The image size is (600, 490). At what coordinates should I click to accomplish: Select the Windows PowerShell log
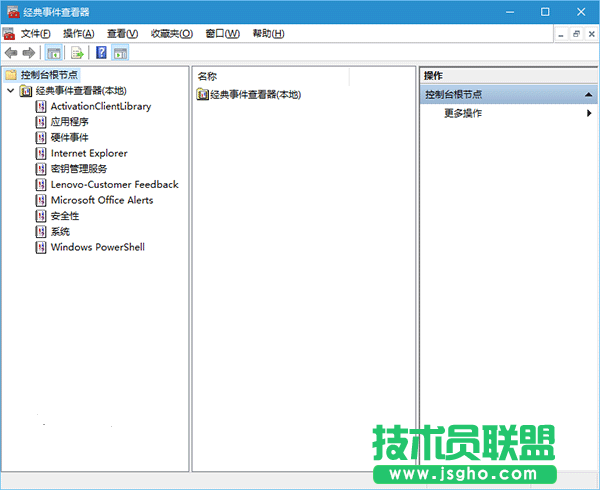coord(97,247)
